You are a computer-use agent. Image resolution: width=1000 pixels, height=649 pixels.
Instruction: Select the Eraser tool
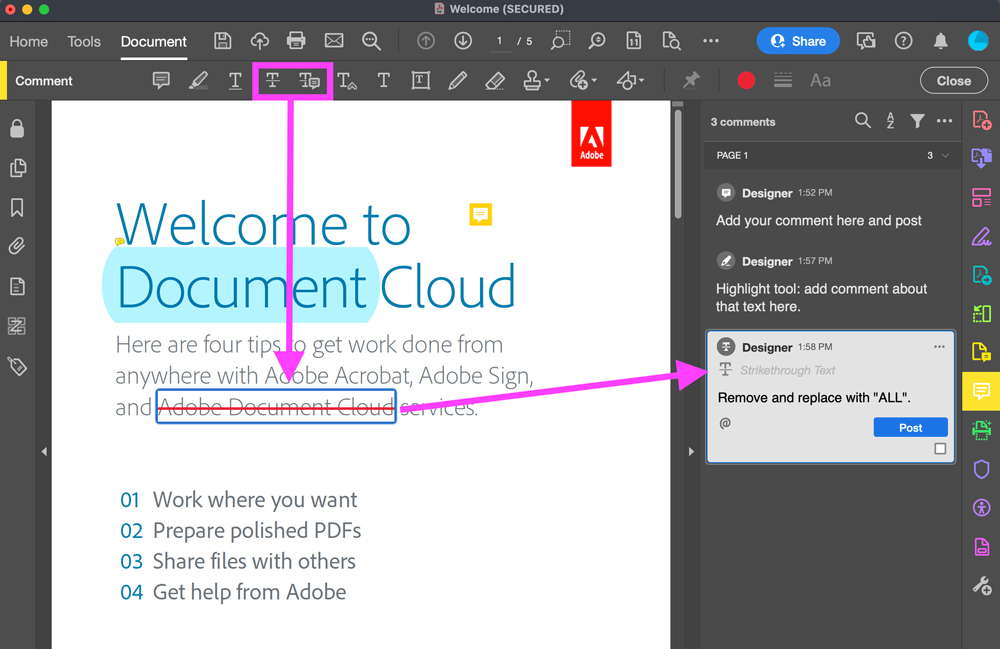495,80
